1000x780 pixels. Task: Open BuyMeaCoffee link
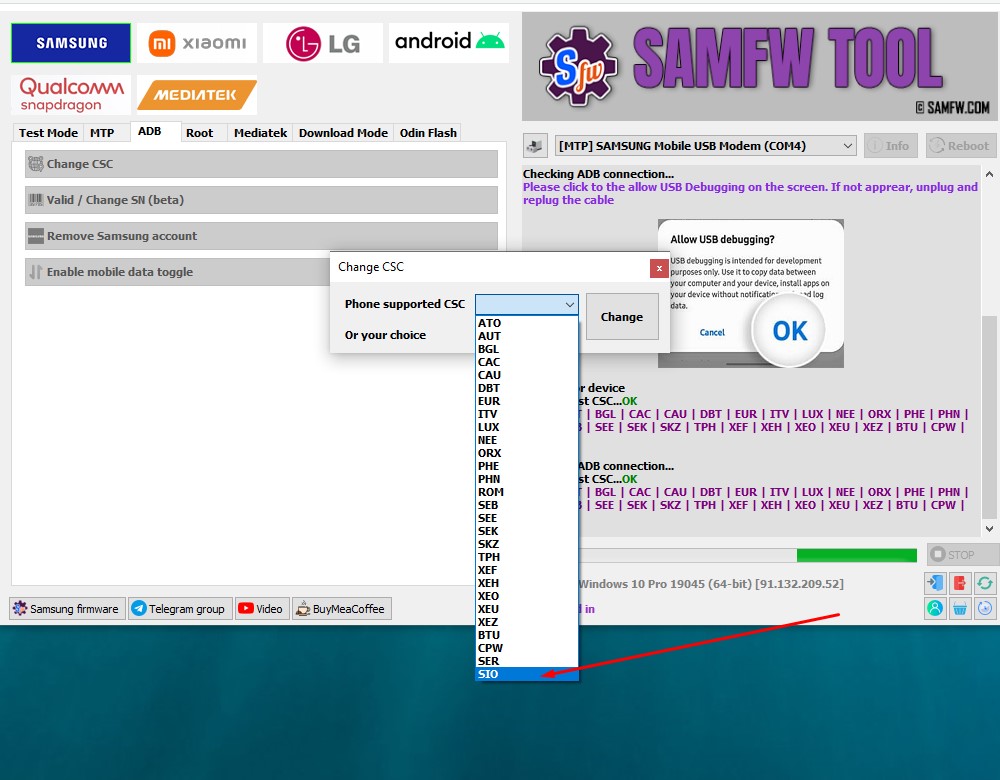[x=342, y=608]
